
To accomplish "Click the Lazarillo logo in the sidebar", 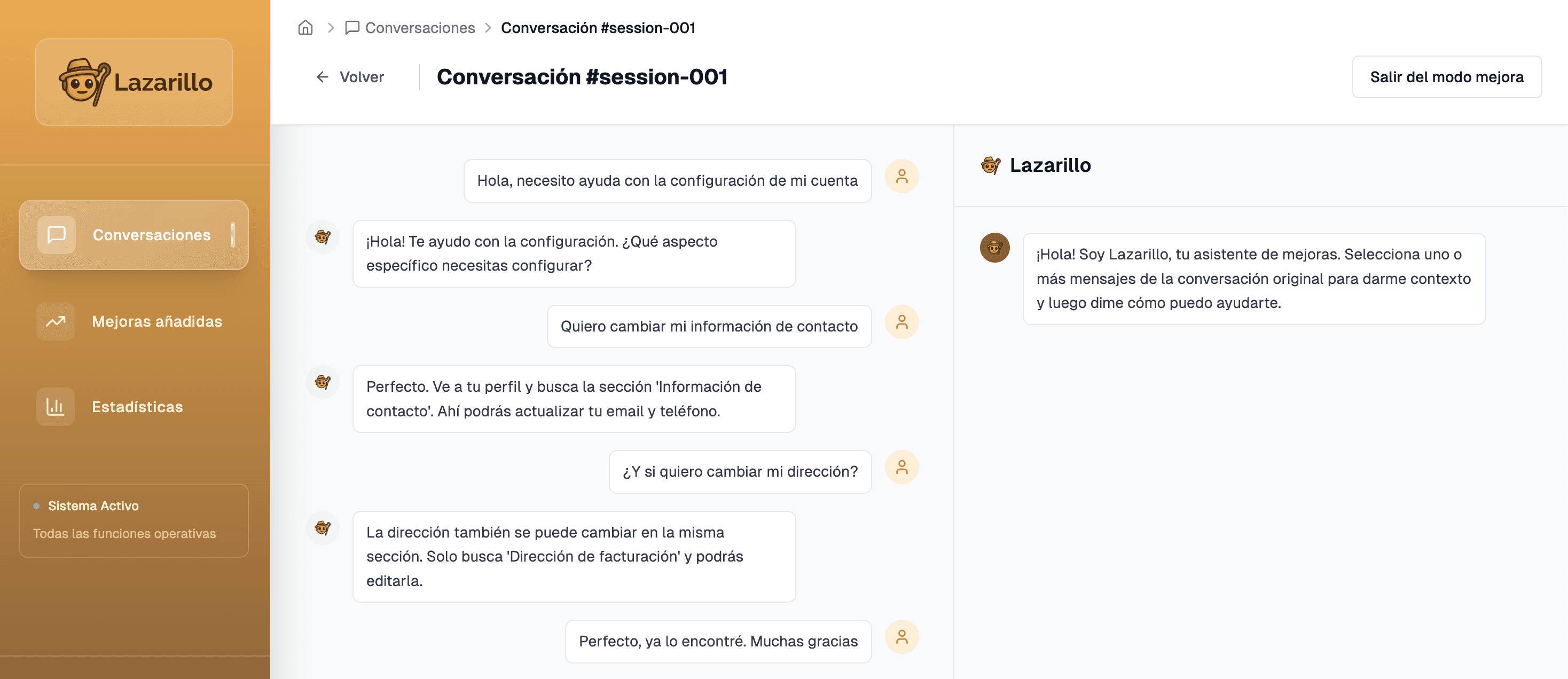I will [x=134, y=82].
